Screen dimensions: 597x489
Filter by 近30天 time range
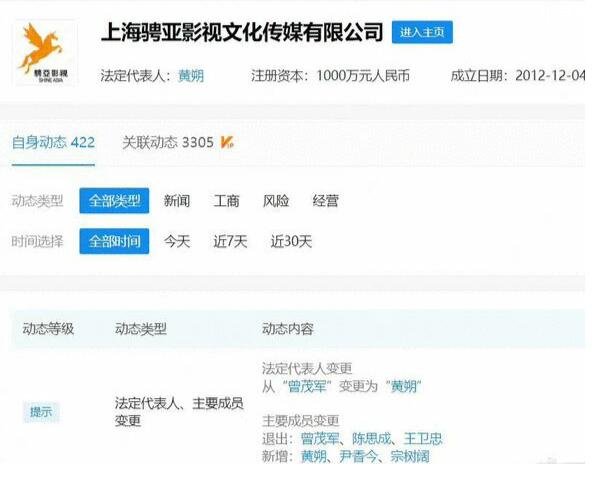pos(291,241)
